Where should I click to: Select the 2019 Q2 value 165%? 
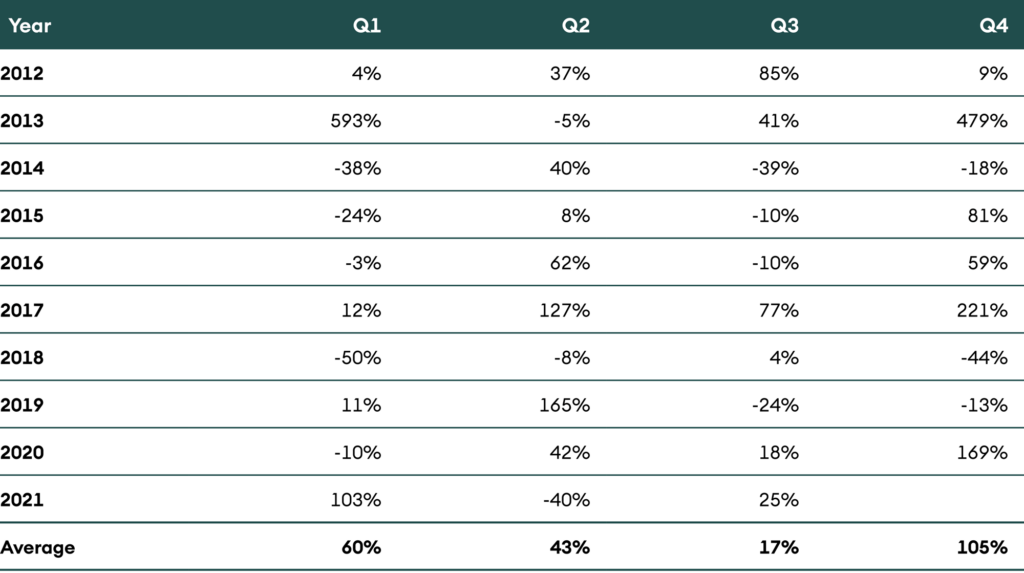click(x=565, y=405)
